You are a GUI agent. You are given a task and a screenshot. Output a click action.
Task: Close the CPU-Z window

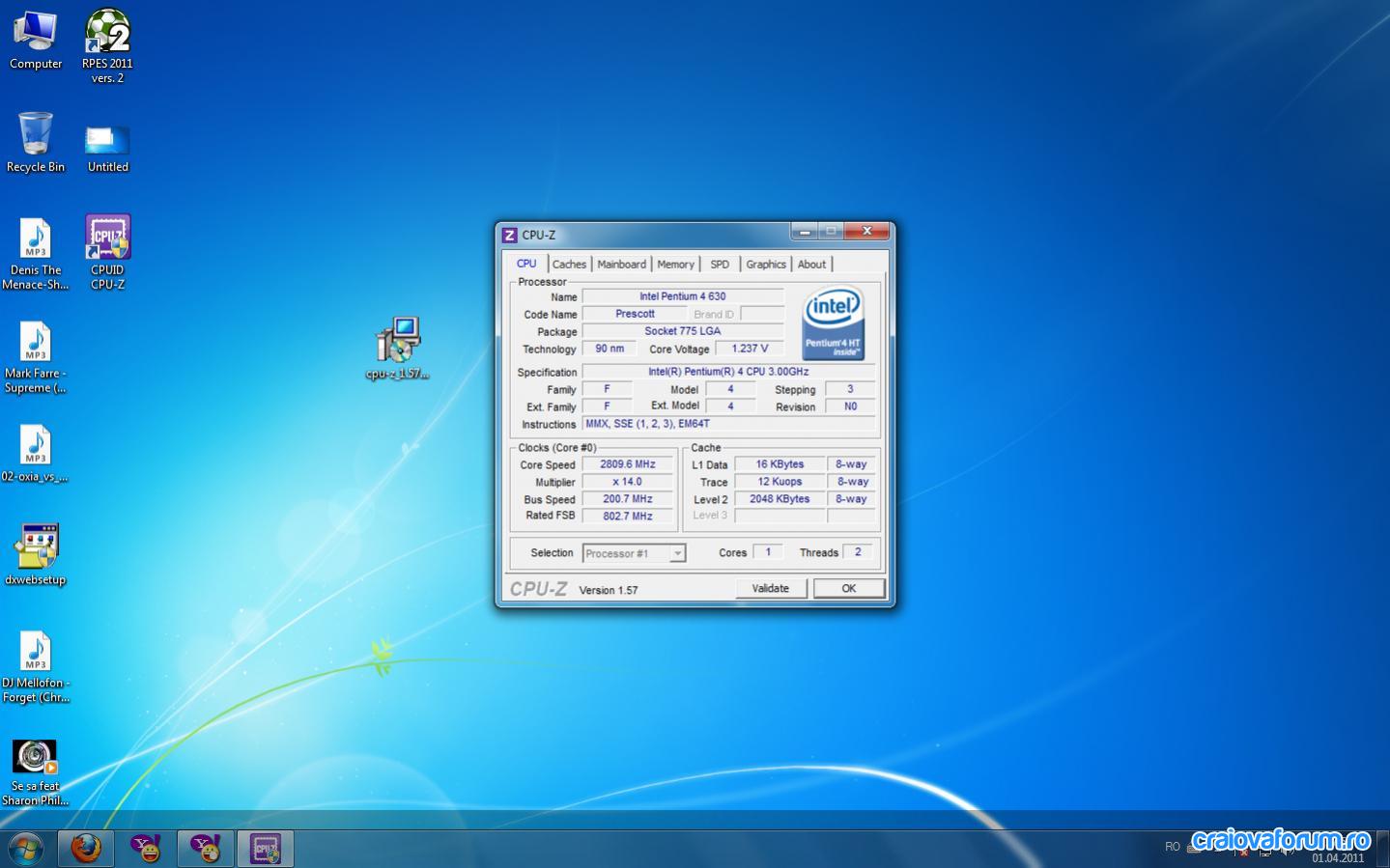click(866, 232)
